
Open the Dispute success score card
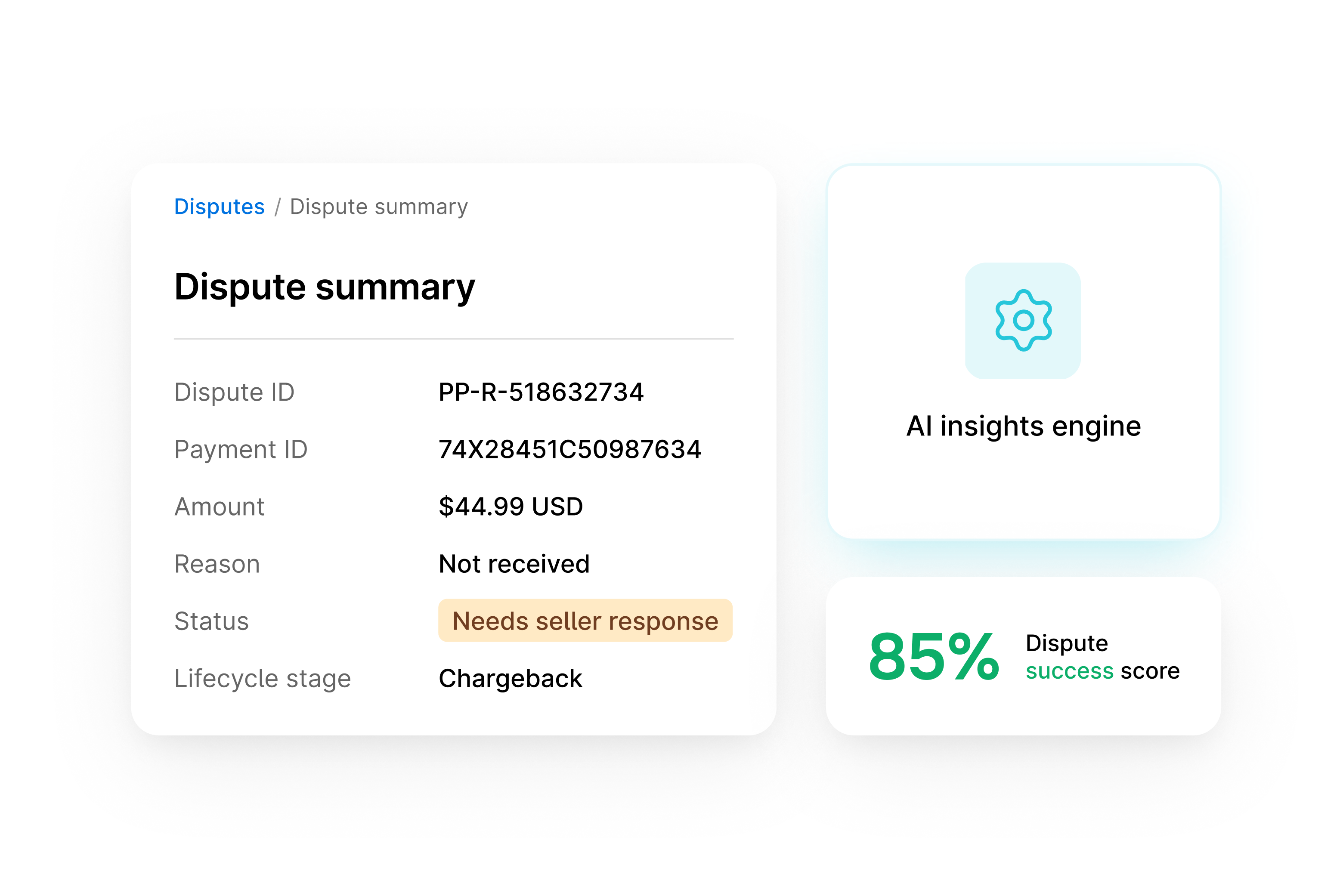coord(1023,656)
